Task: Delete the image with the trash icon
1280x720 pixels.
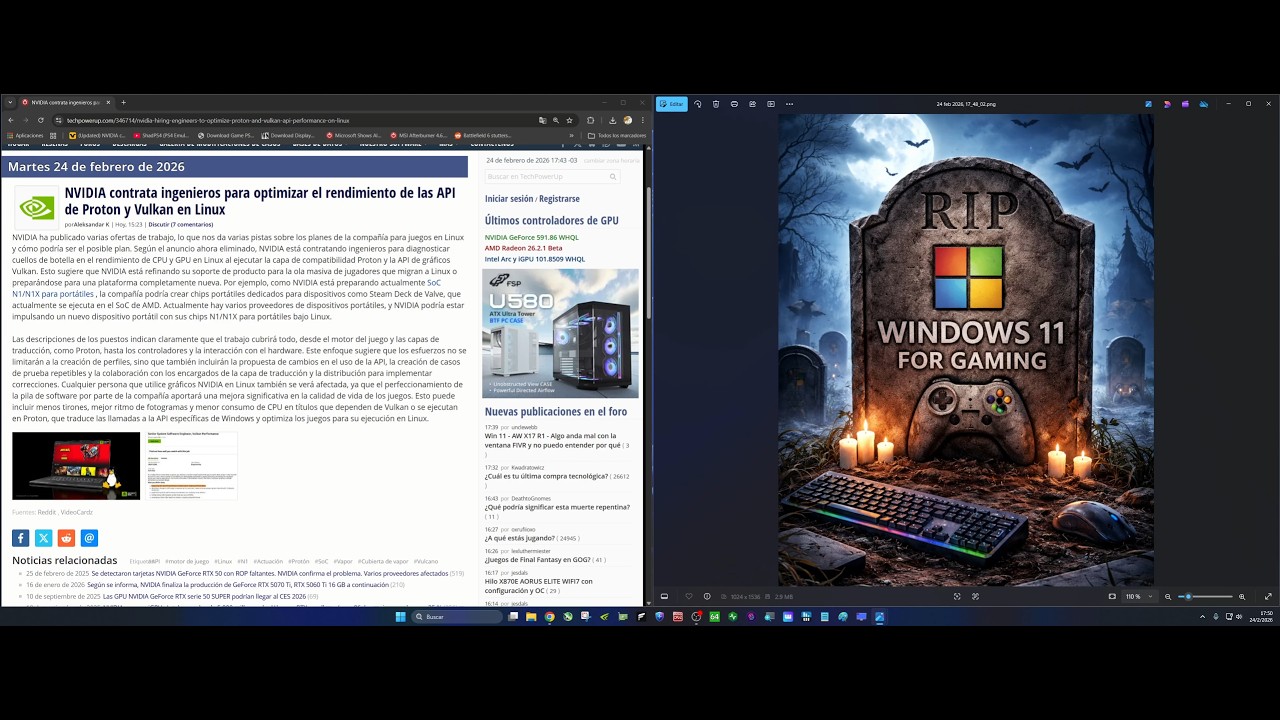Action: 716,104
